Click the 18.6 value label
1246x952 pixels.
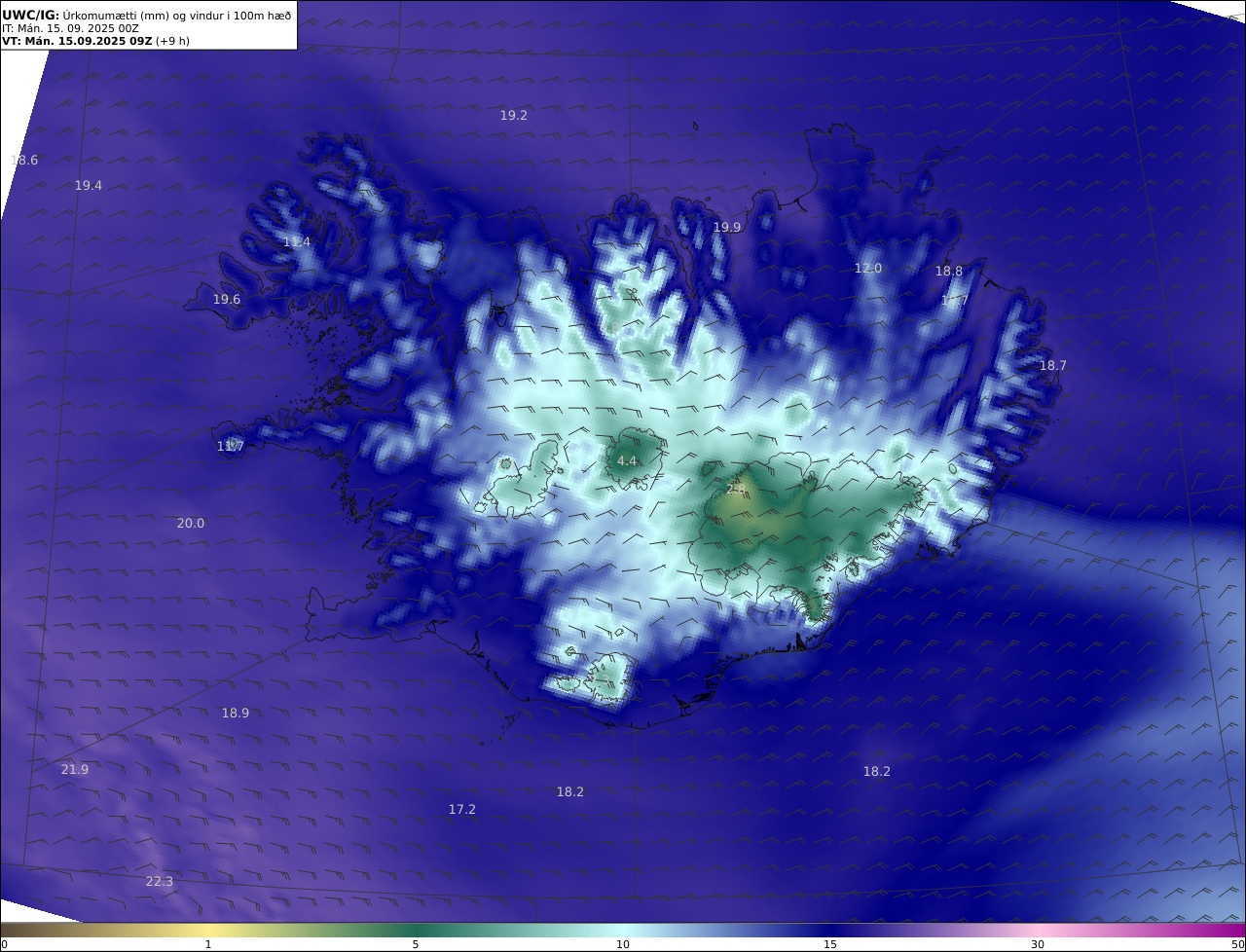(x=24, y=160)
